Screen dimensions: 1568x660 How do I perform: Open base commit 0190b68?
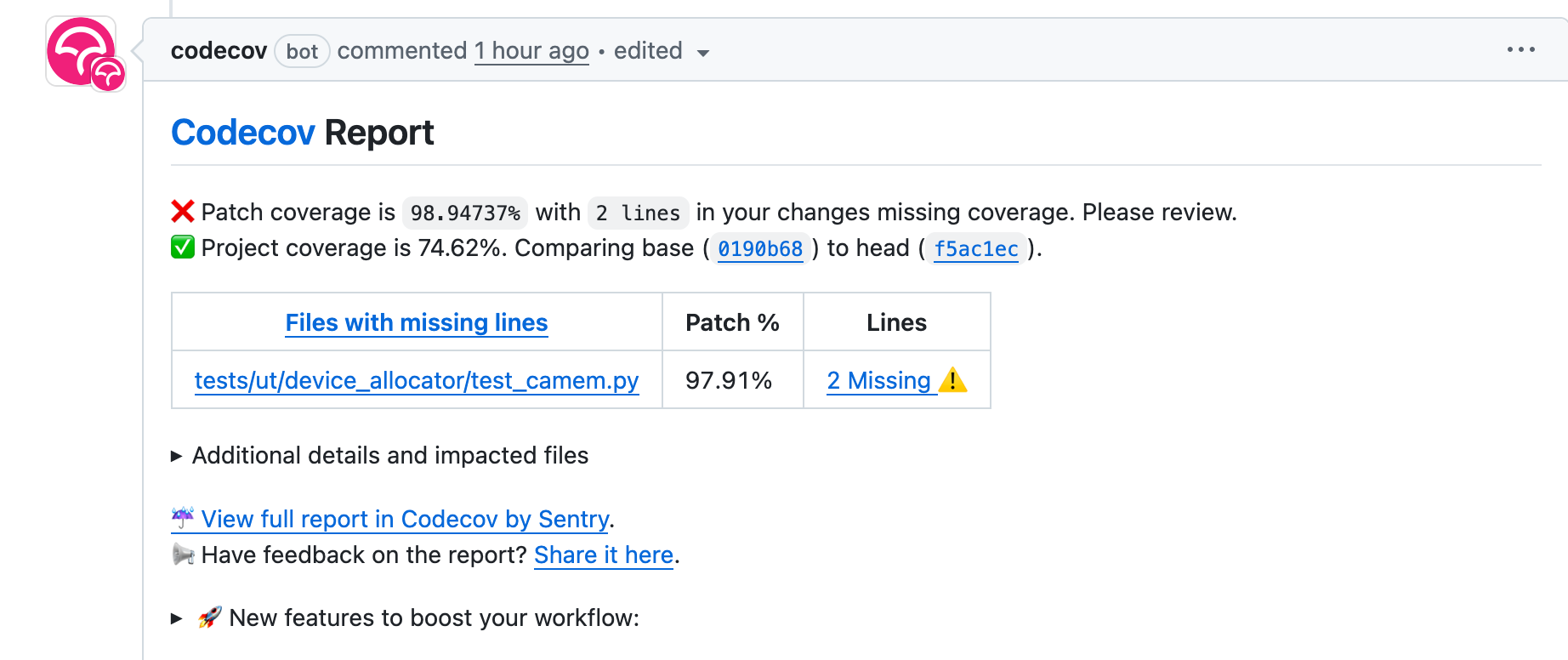pos(760,249)
